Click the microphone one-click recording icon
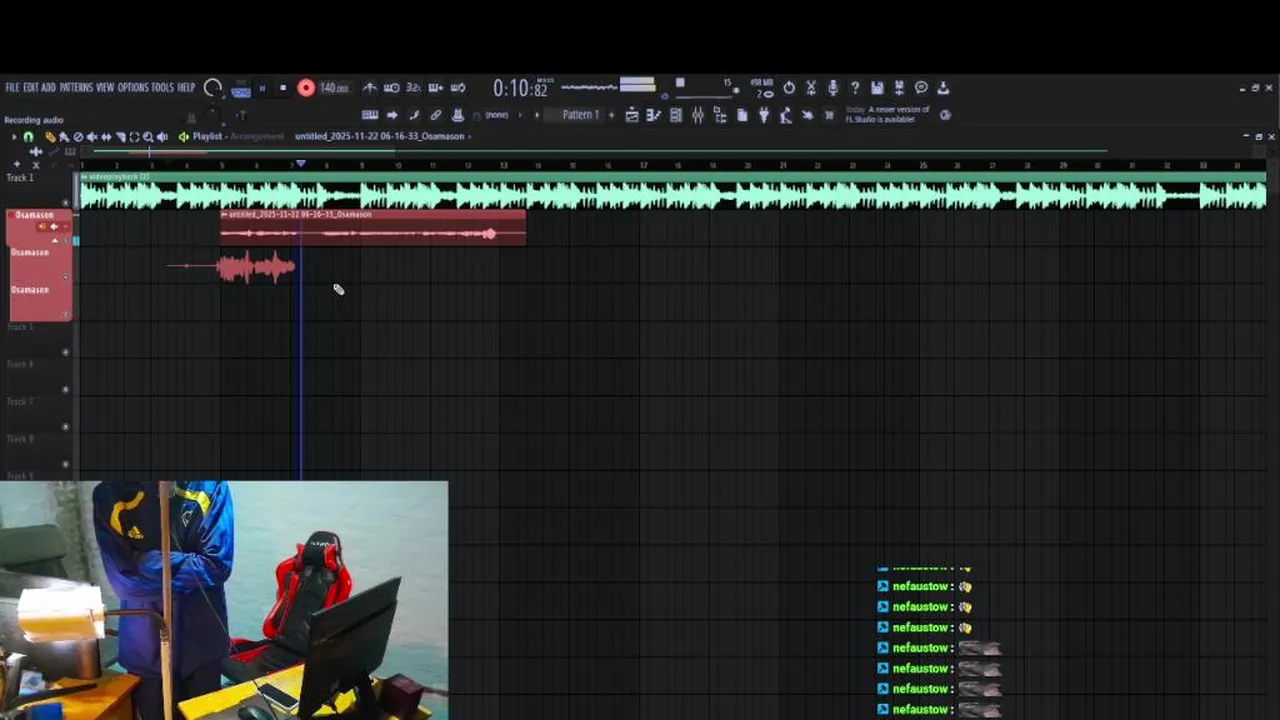 833,88
